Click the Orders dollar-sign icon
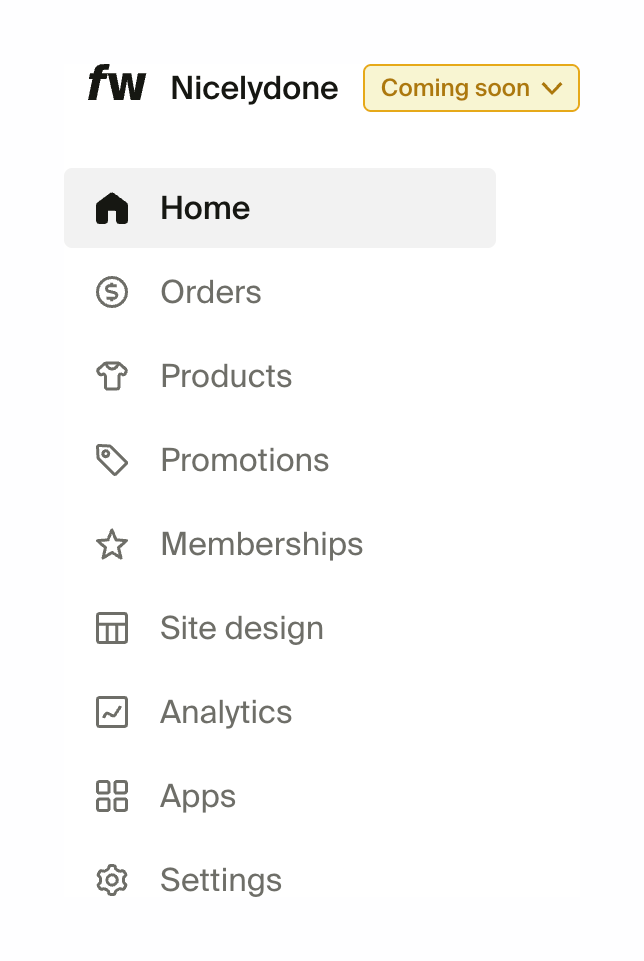The height and width of the screenshot is (961, 644). [x=113, y=292]
